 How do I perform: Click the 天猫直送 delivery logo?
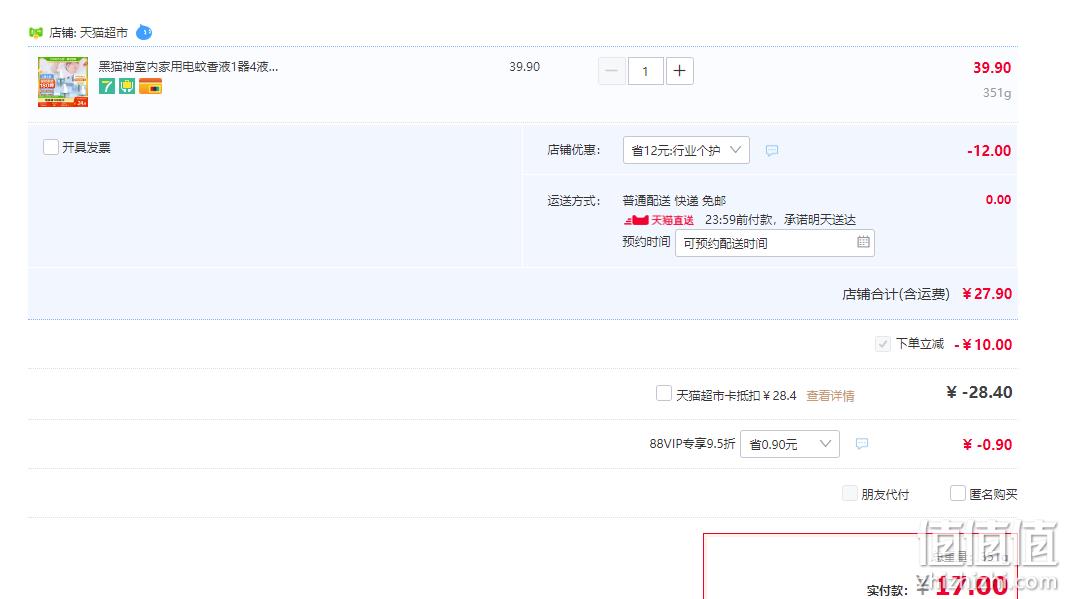pos(659,220)
